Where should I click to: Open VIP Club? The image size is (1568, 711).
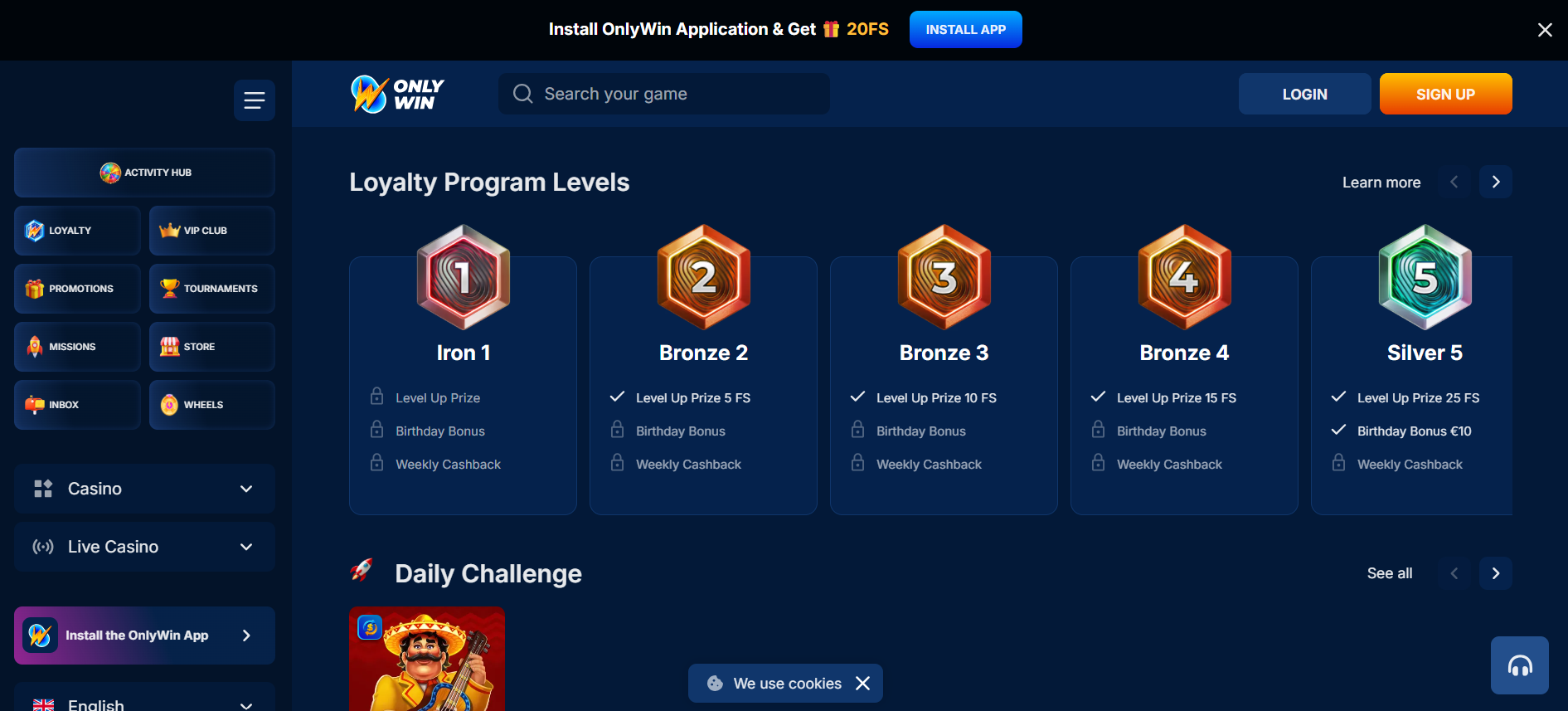(x=211, y=231)
